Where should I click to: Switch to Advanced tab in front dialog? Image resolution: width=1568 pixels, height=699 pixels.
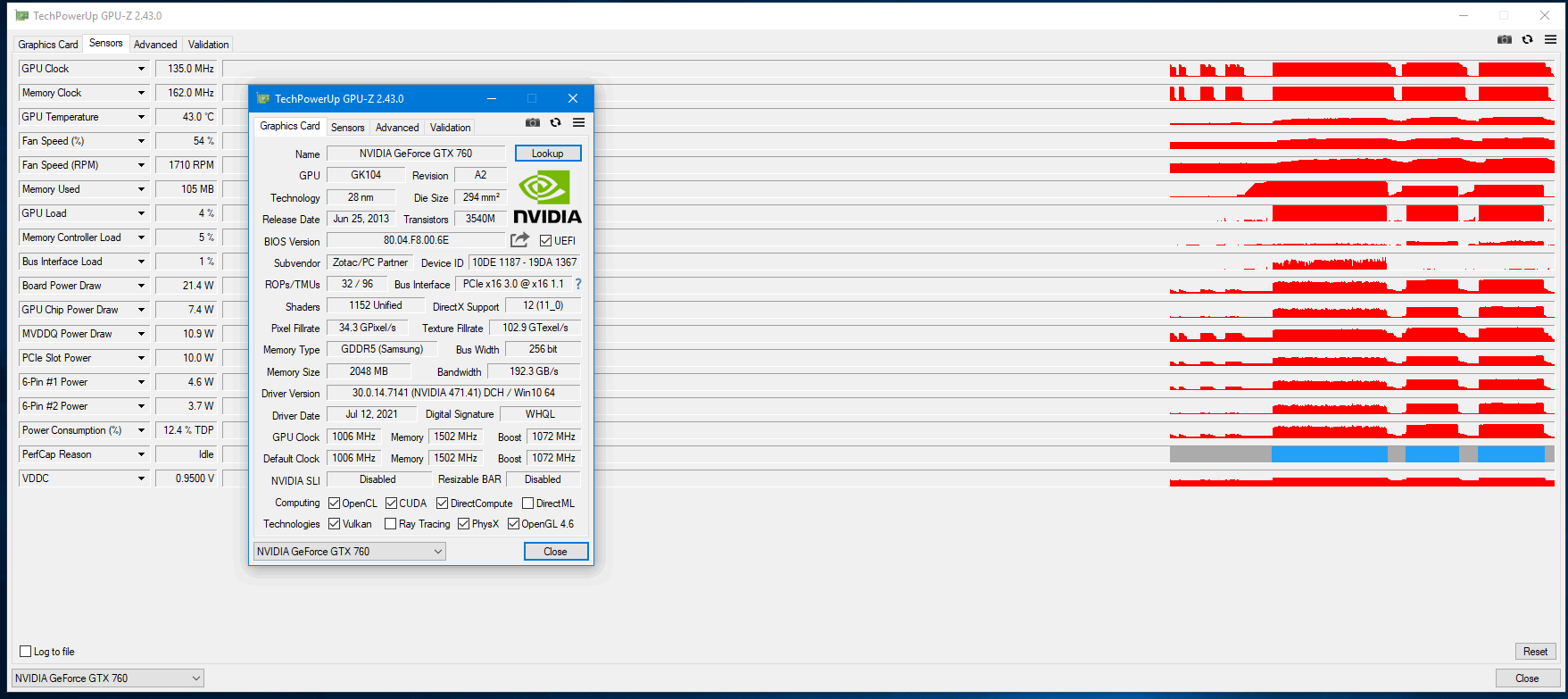click(397, 128)
